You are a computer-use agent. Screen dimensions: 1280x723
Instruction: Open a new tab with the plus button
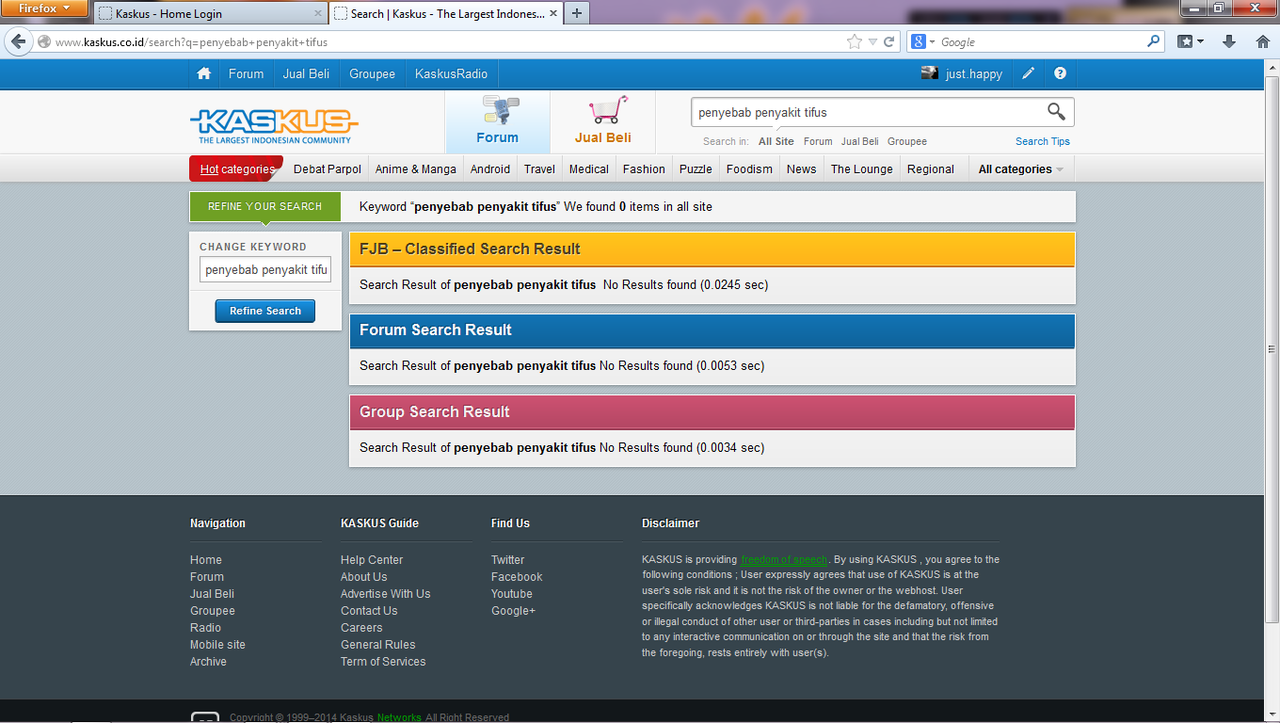coord(577,13)
